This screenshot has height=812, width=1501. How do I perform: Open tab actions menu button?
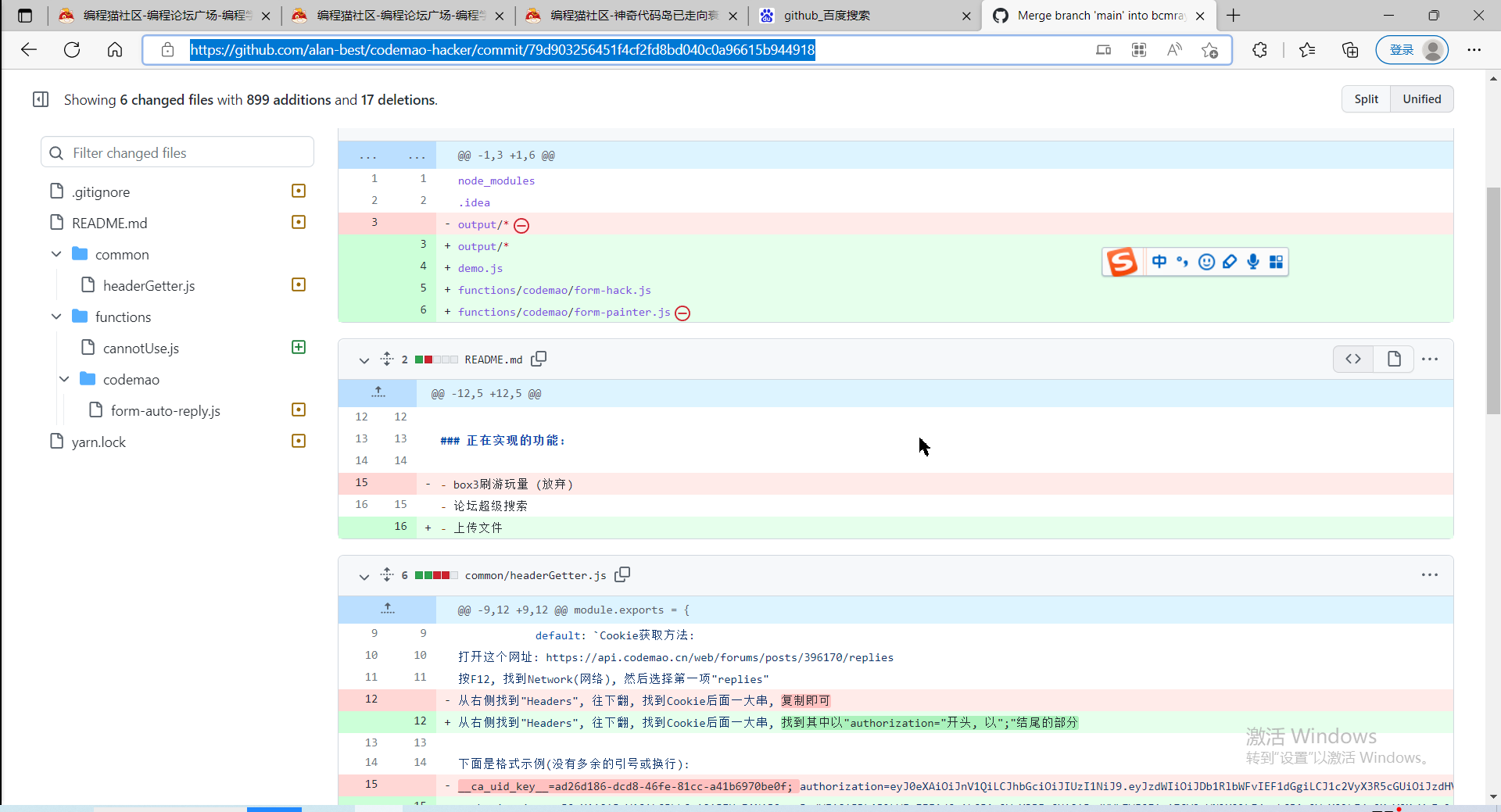coord(25,16)
